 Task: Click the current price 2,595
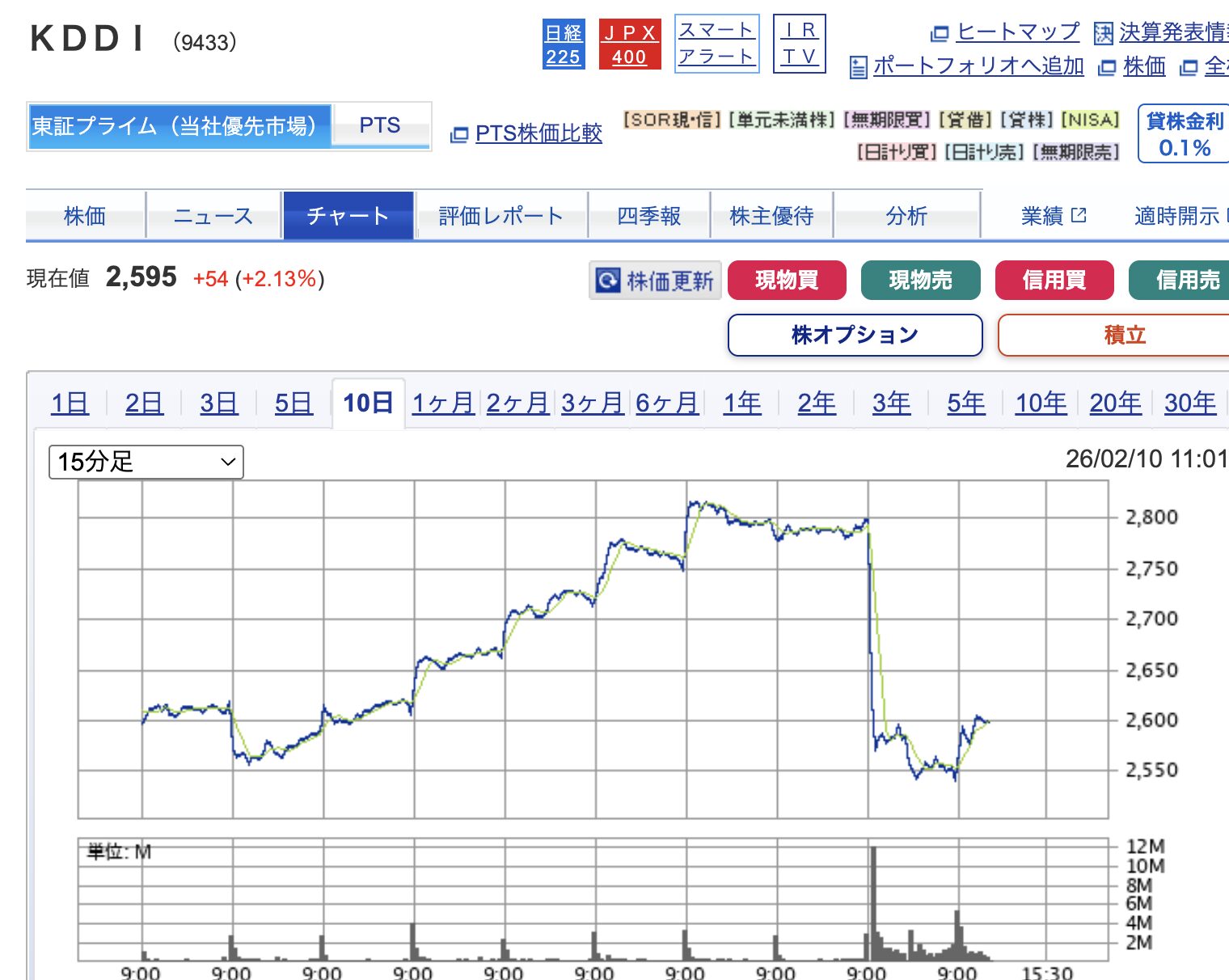(x=141, y=277)
